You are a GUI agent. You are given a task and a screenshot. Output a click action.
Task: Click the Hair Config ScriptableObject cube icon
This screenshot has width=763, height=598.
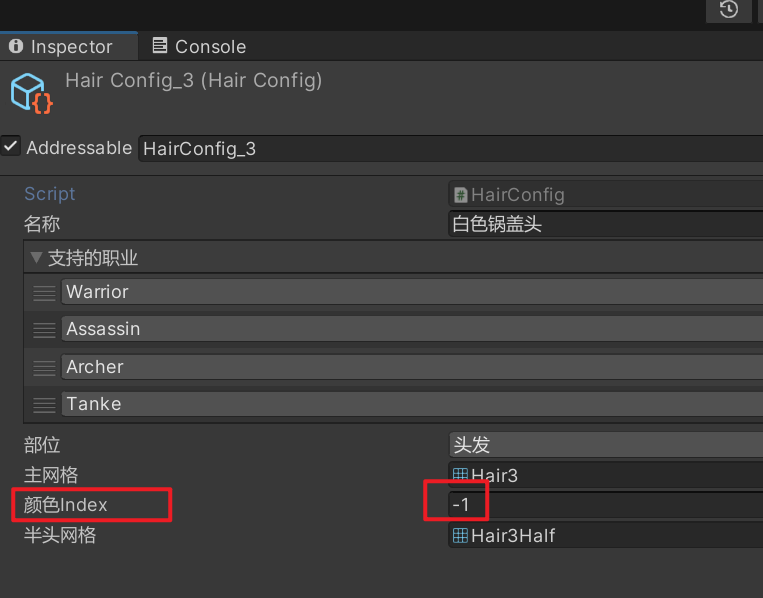point(32,93)
